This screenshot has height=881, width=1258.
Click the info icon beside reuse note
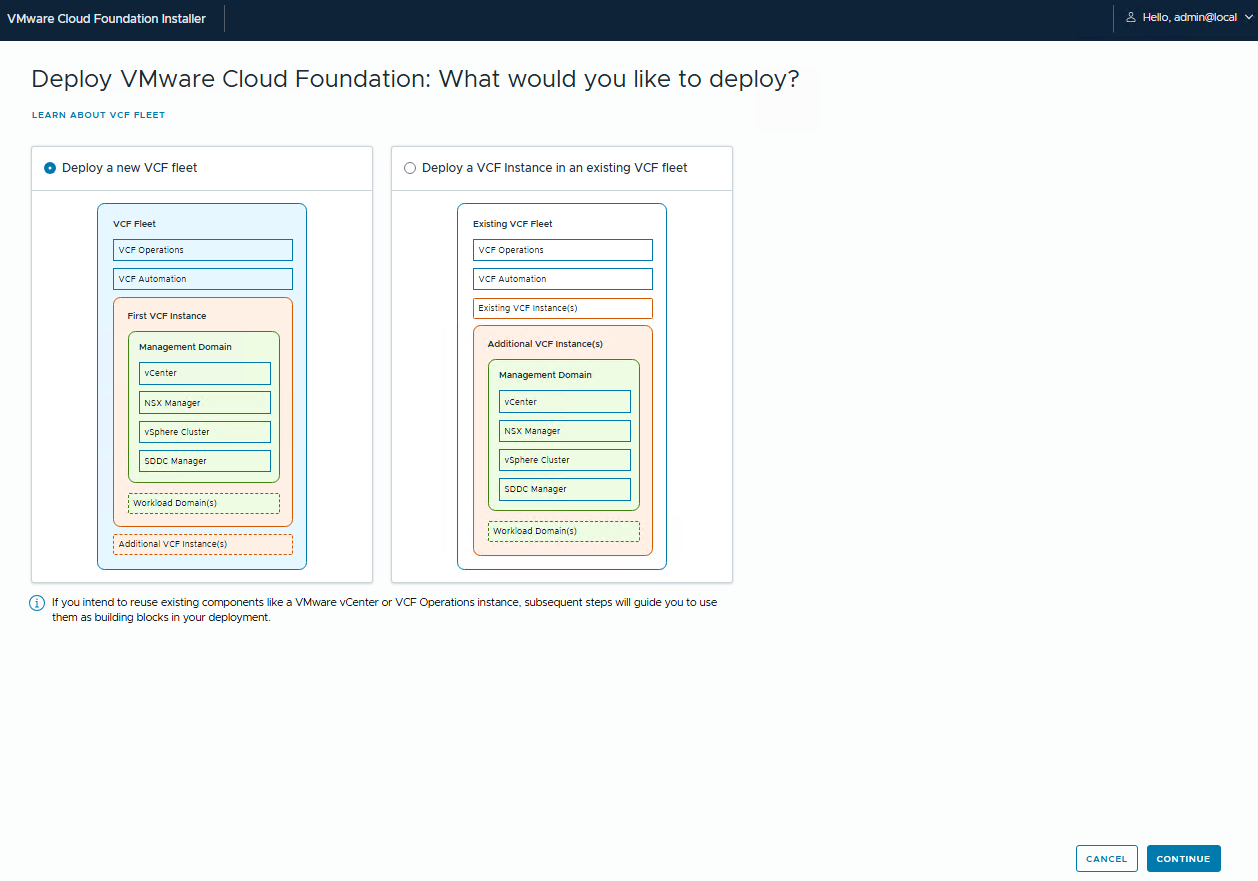pyautogui.click(x=37, y=603)
